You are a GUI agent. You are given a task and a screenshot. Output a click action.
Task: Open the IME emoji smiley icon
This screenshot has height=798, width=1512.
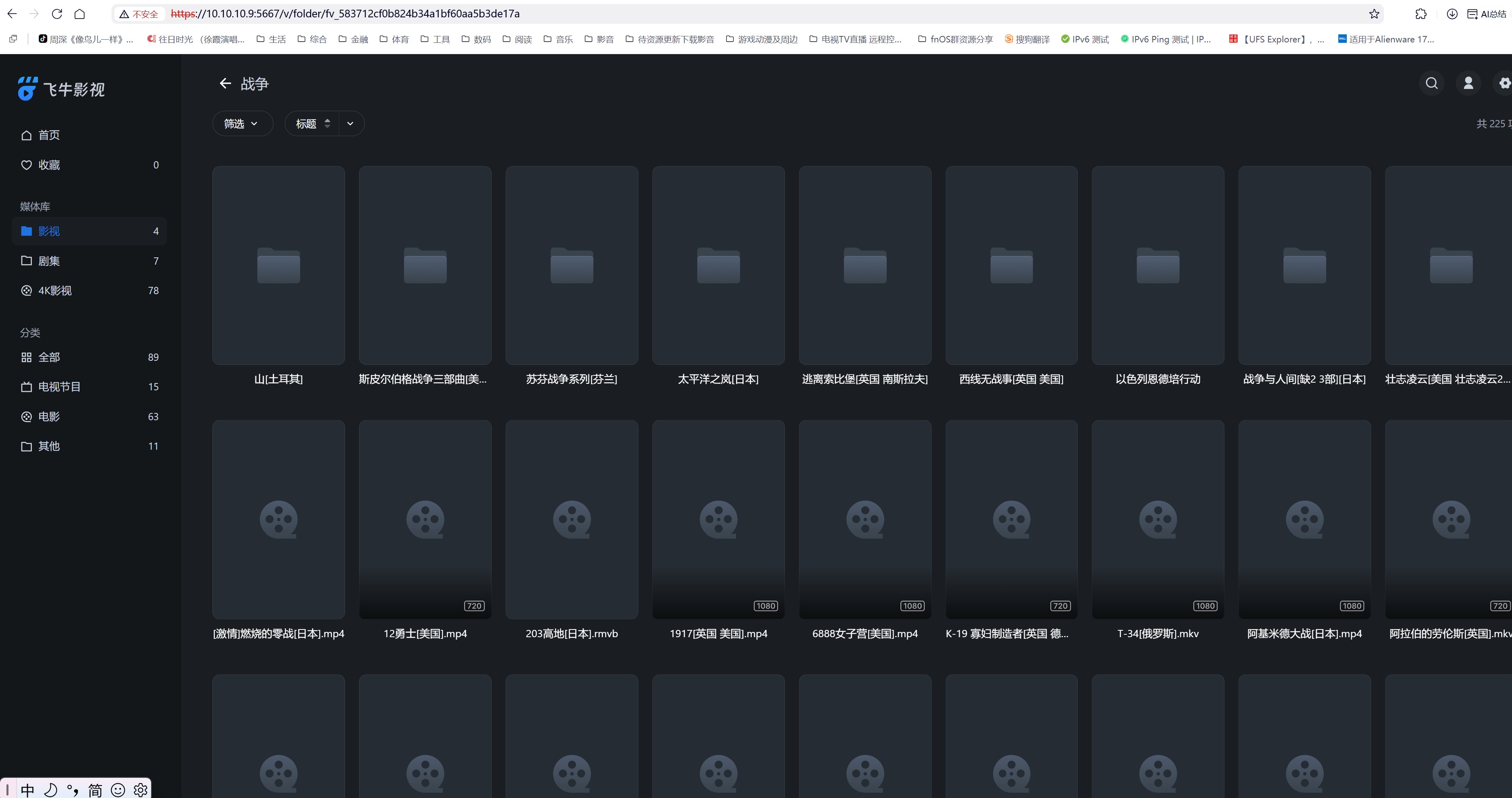(x=118, y=790)
